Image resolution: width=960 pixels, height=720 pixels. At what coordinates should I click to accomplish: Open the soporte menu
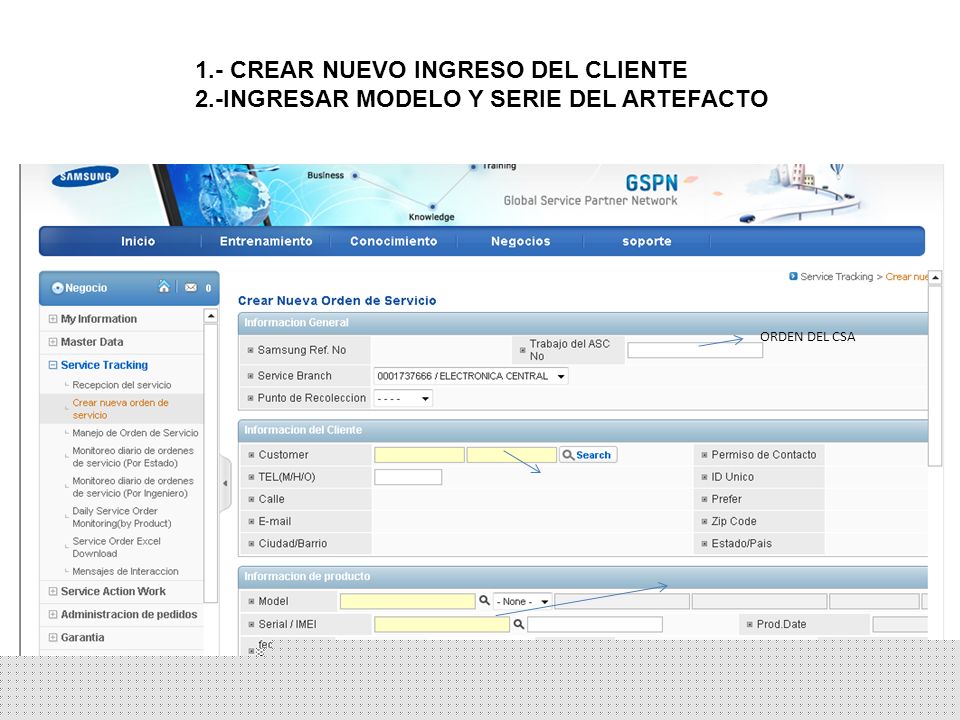(647, 241)
